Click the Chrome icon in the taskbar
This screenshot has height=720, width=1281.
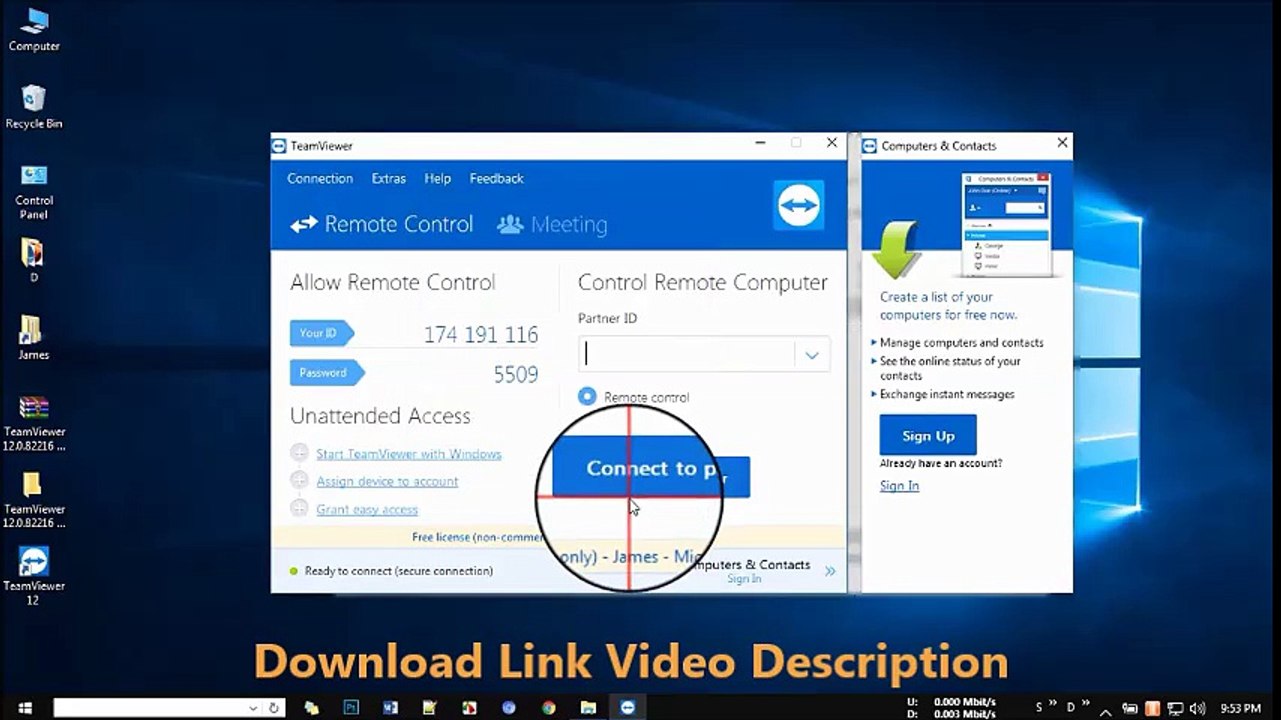tap(548, 708)
